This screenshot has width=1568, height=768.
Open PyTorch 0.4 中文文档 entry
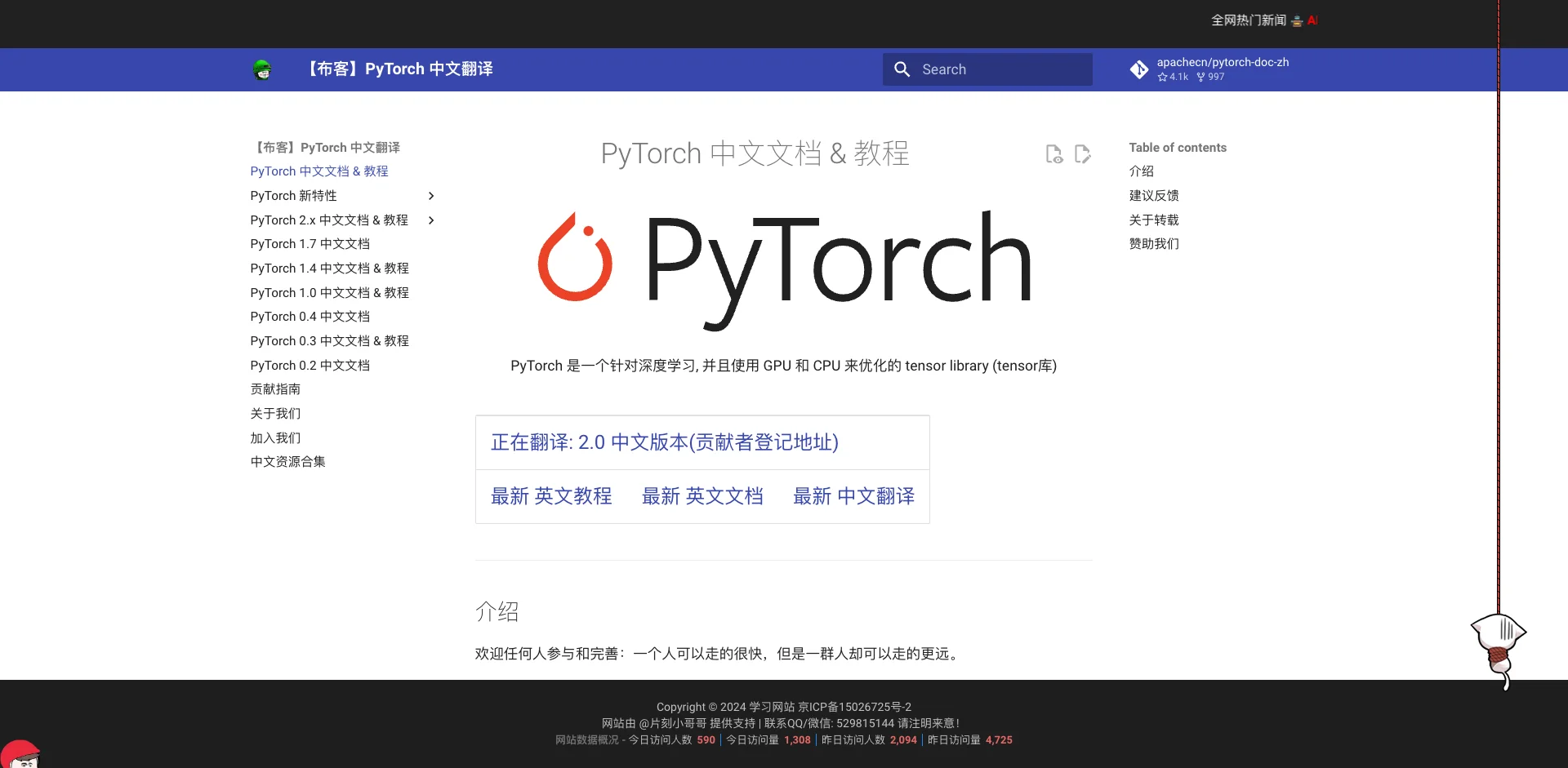[x=310, y=317]
